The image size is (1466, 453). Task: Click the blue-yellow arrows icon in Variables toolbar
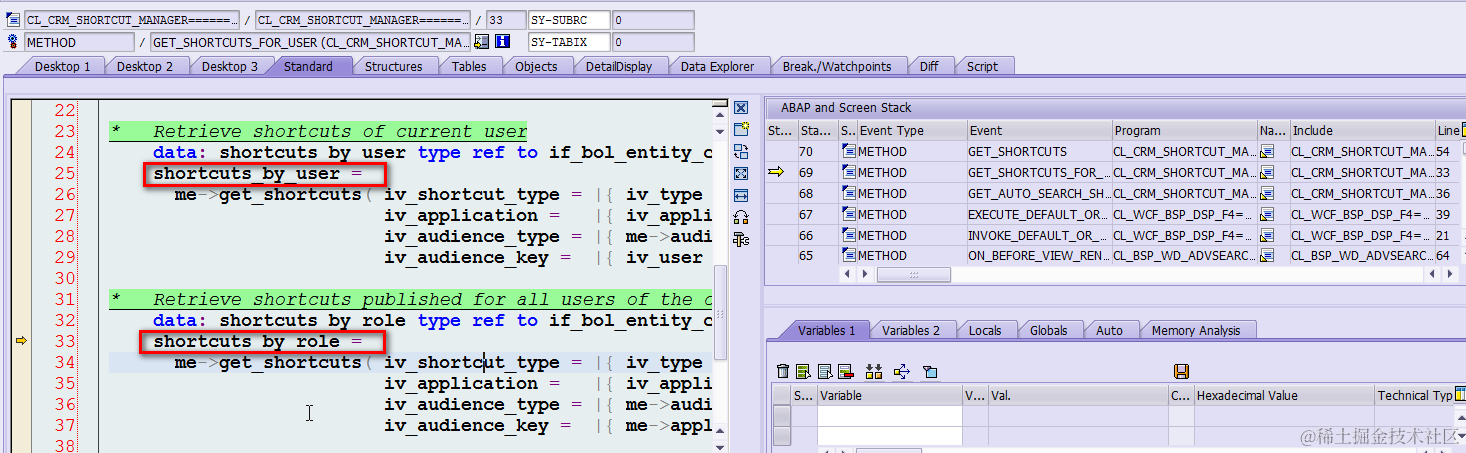[902, 371]
